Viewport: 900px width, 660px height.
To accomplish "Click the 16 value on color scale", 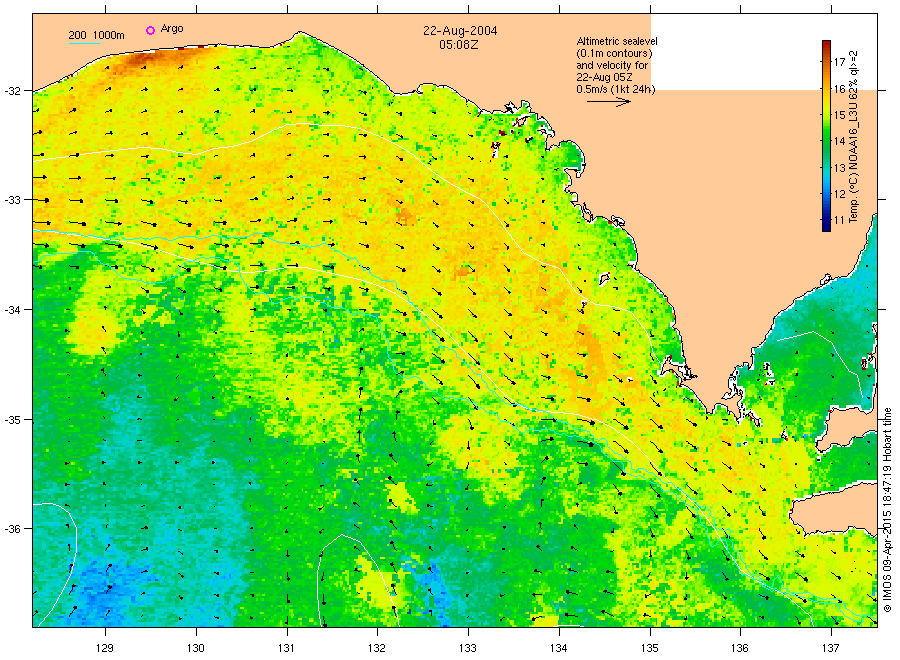I will [839, 89].
